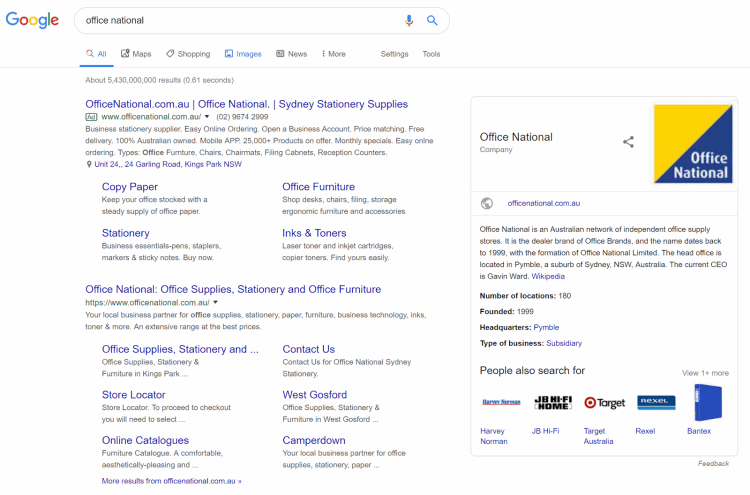Click the Wikipedia link in description
Viewport: 750px width, 495px height.
coord(547,276)
